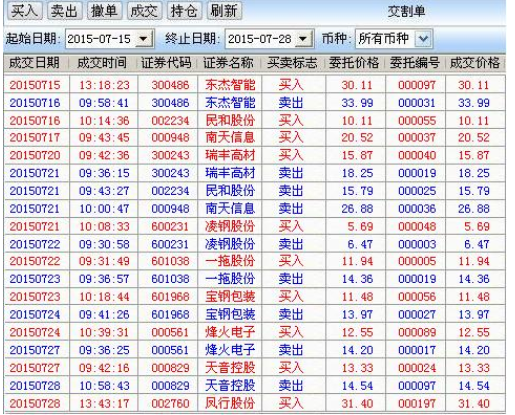Click order number 000037
Image resolution: width=515 pixels, height=415 pixels.
[417, 137]
